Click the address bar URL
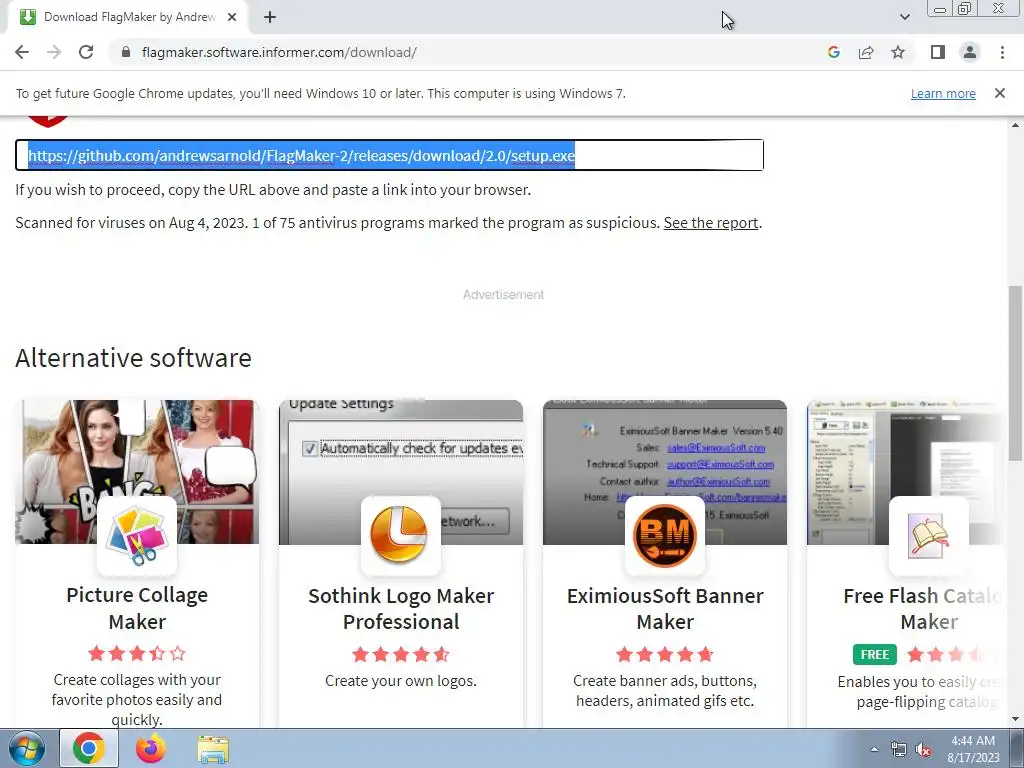The image size is (1024, 768). (279, 52)
